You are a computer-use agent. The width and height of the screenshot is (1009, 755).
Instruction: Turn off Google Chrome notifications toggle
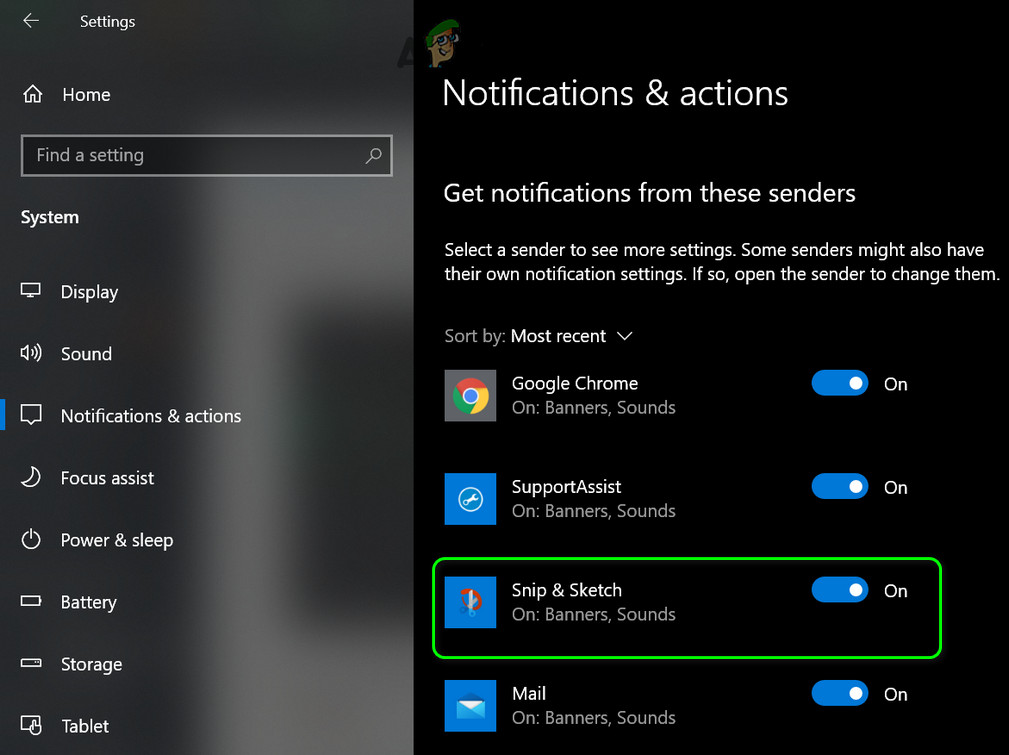click(840, 384)
